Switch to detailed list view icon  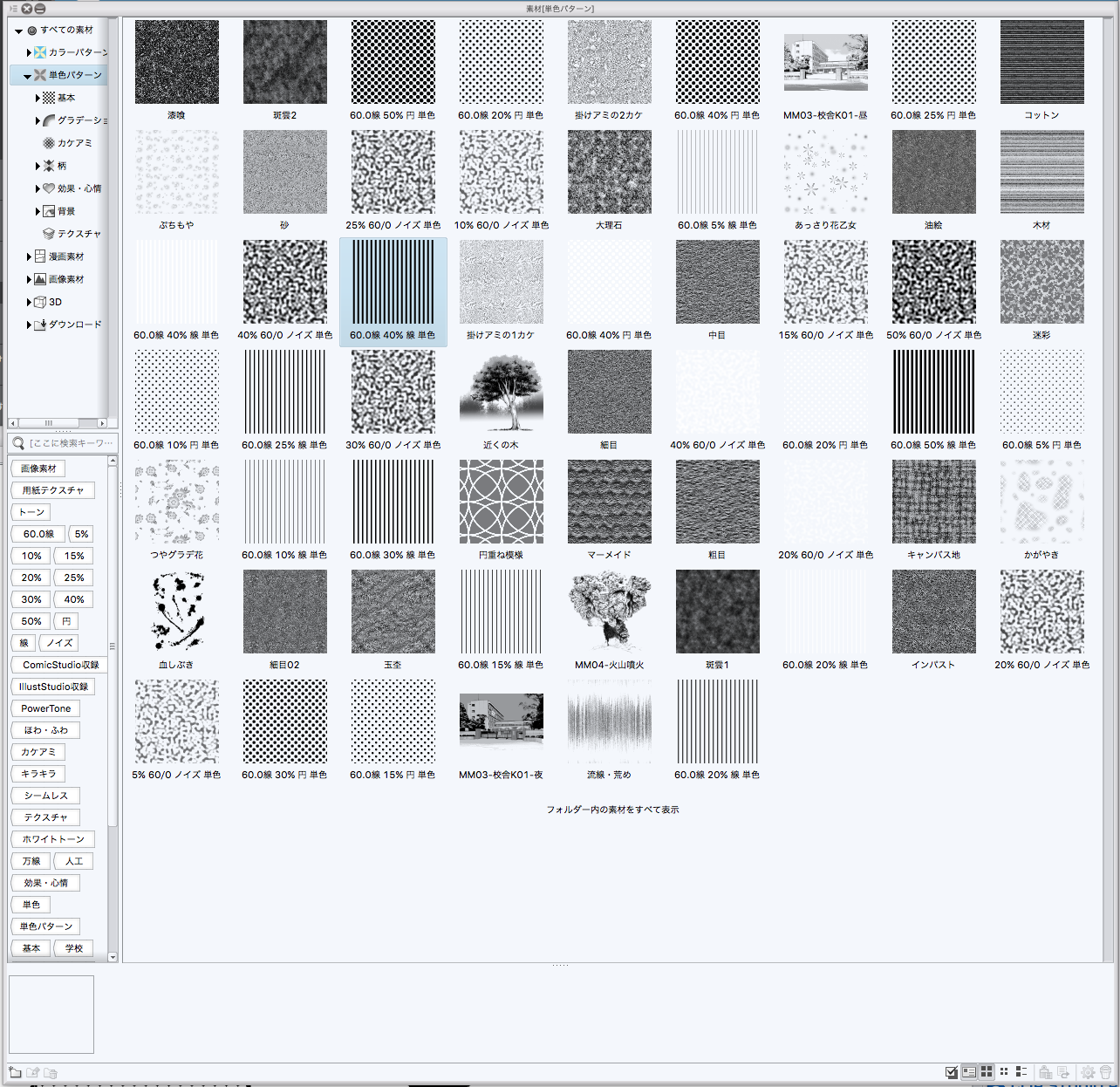click(x=1021, y=1072)
